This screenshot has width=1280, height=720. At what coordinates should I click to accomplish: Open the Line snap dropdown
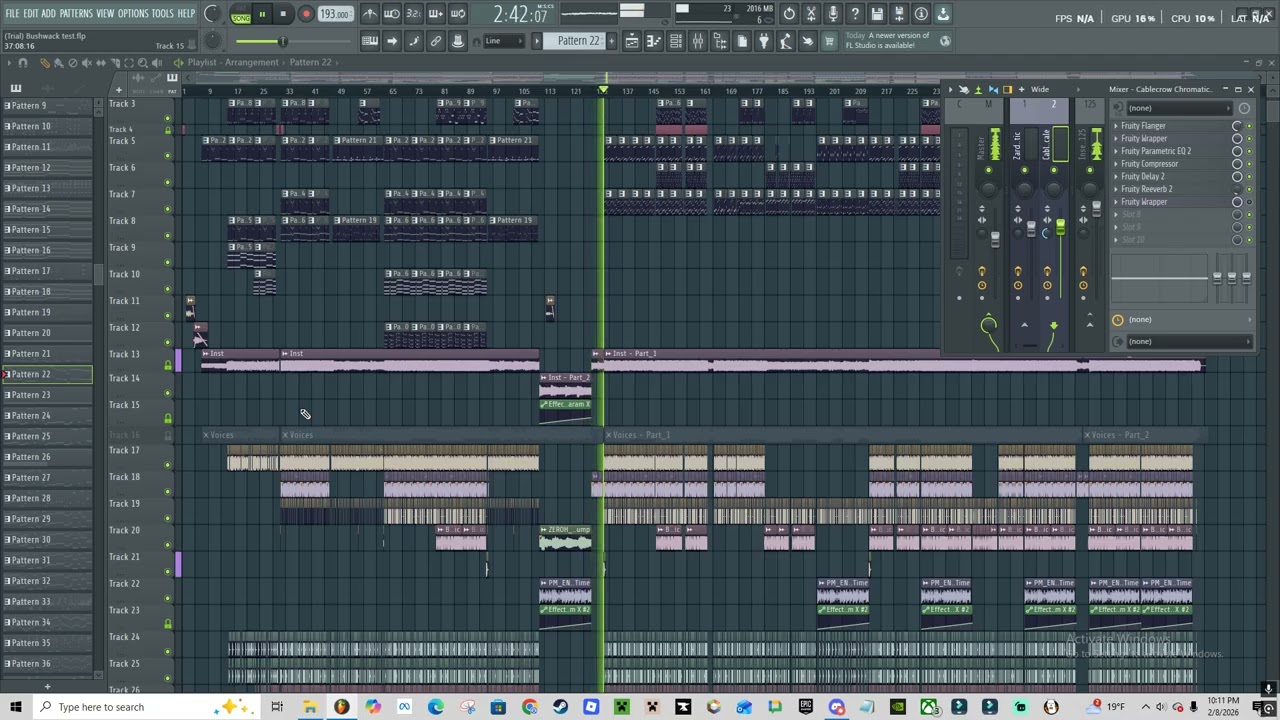[505, 41]
